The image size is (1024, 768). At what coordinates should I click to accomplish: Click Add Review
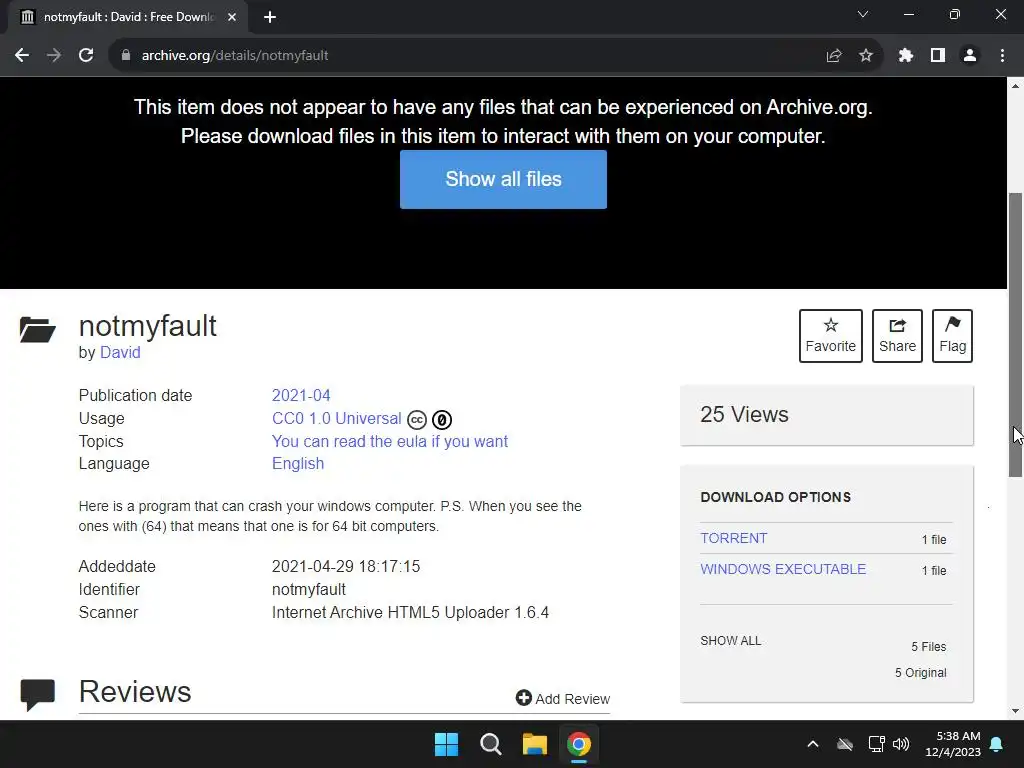(x=563, y=699)
